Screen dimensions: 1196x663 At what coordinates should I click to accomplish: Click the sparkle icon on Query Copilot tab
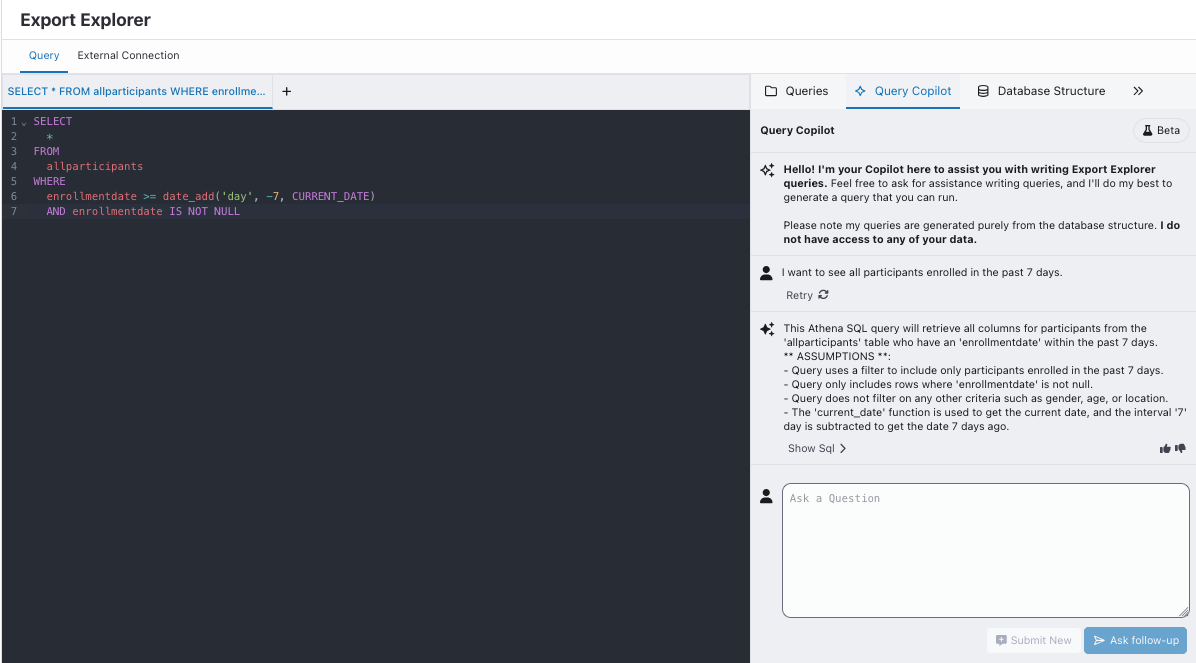tap(860, 91)
